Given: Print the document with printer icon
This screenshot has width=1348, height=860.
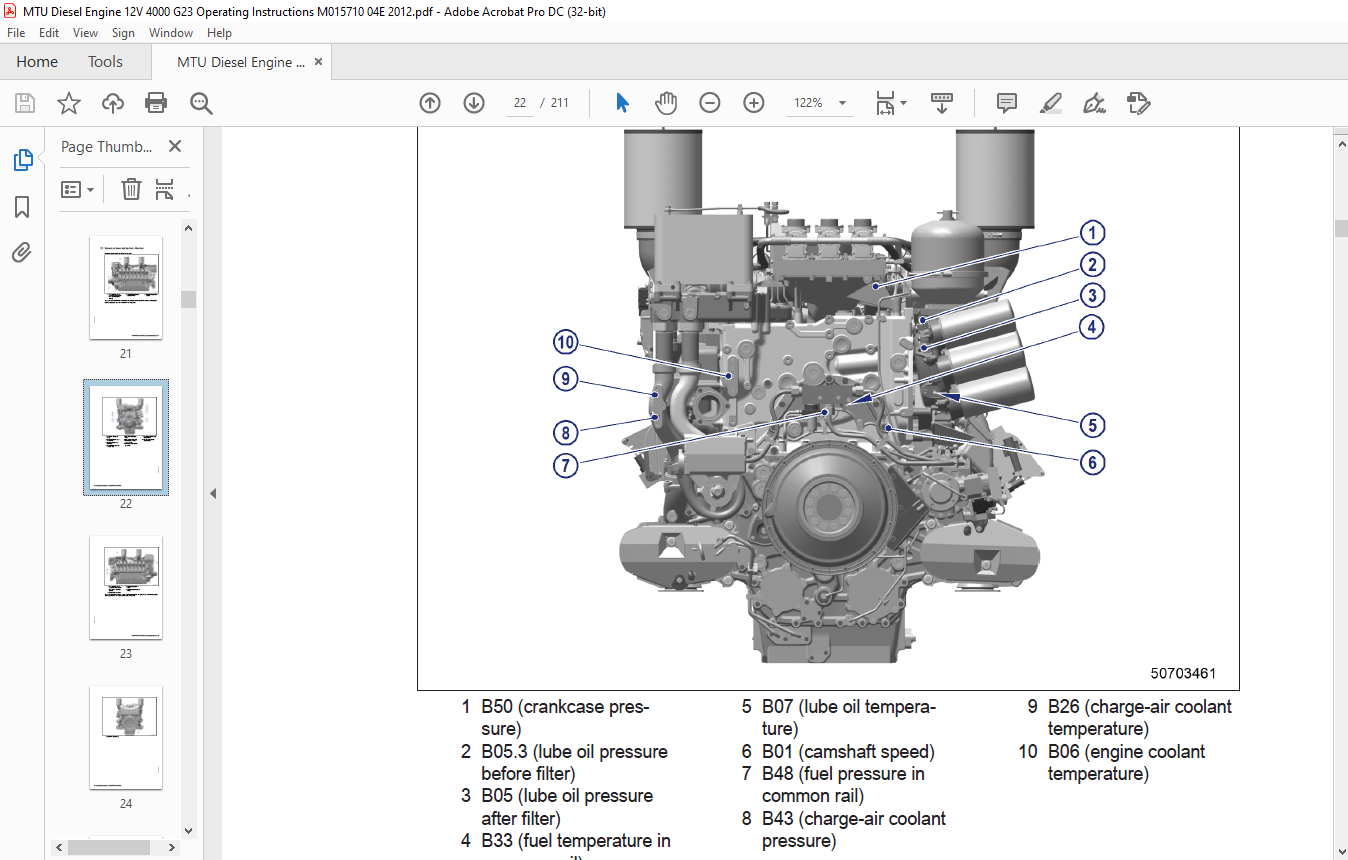Looking at the screenshot, I should 156,103.
